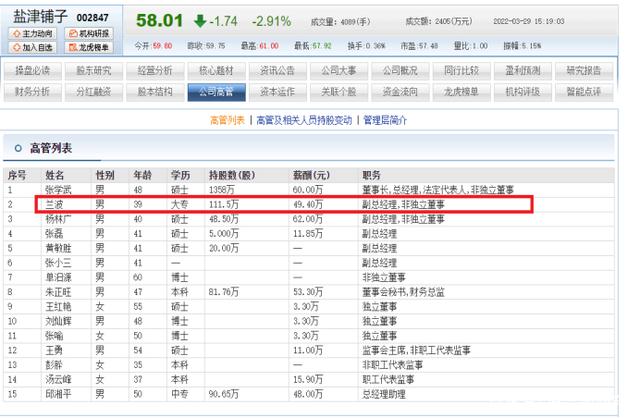Image resolution: width=640 pixels, height=418 pixels.
Task: Select the 核心题材 tab
Action: click(x=216, y=71)
